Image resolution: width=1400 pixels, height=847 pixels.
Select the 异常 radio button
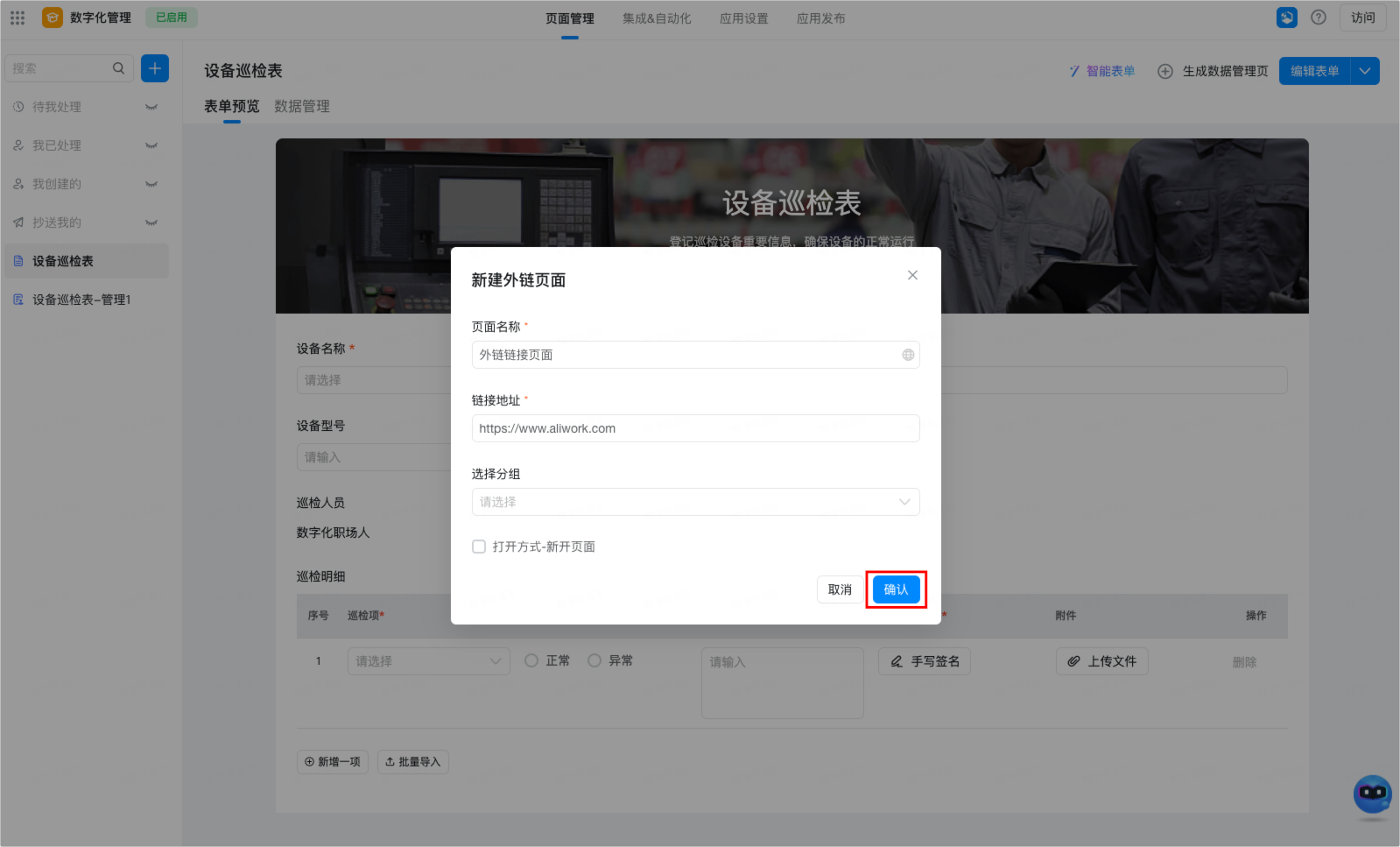(594, 660)
